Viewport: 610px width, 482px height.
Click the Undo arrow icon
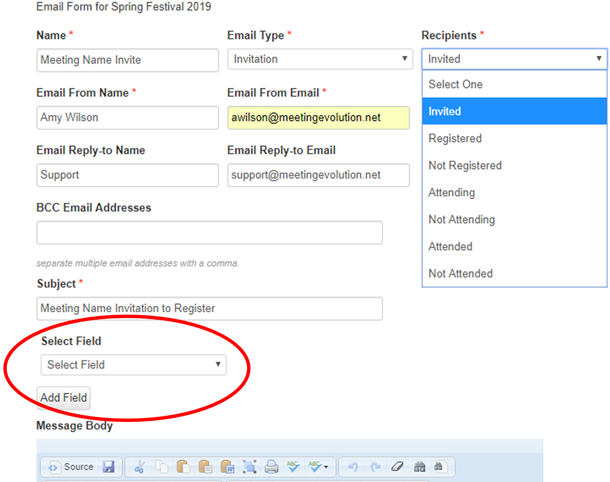[x=351, y=467]
